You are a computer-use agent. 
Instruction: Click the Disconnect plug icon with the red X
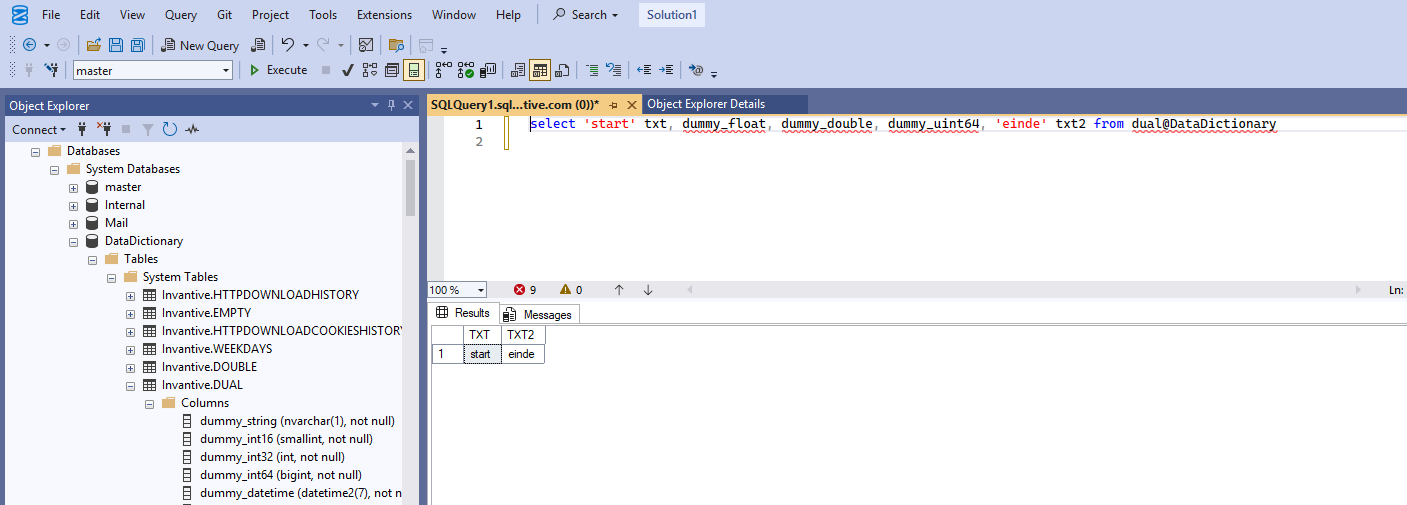103,129
